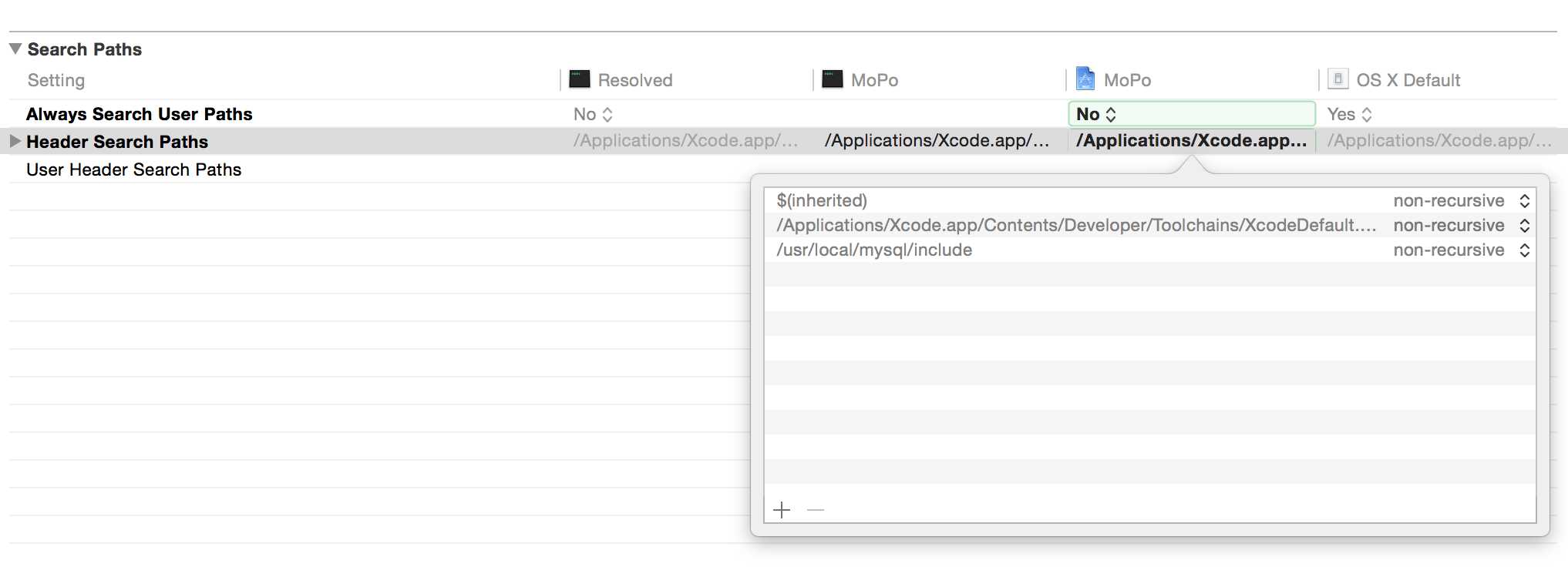The width and height of the screenshot is (1568, 567).
Task: Select User Header Search Paths setting
Action: [134, 169]
